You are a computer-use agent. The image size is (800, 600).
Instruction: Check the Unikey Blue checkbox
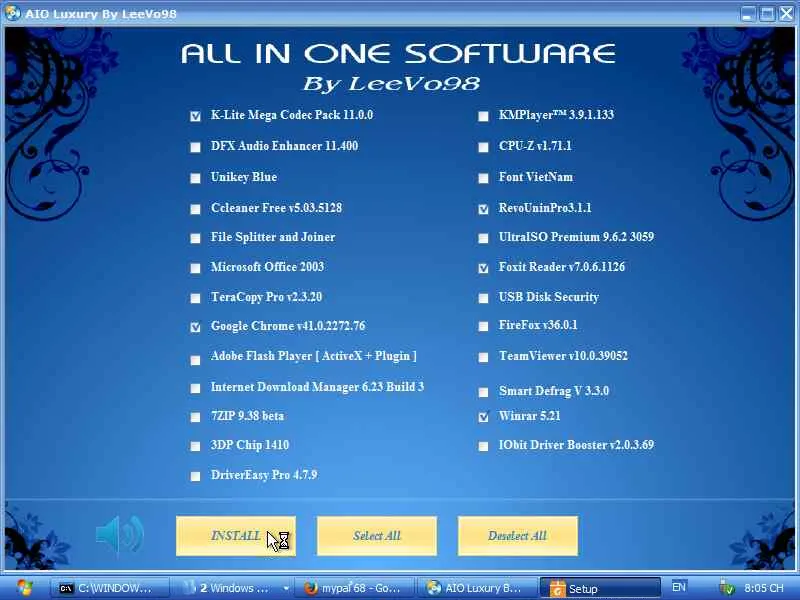pyautogui.click(x=195, y=178)
